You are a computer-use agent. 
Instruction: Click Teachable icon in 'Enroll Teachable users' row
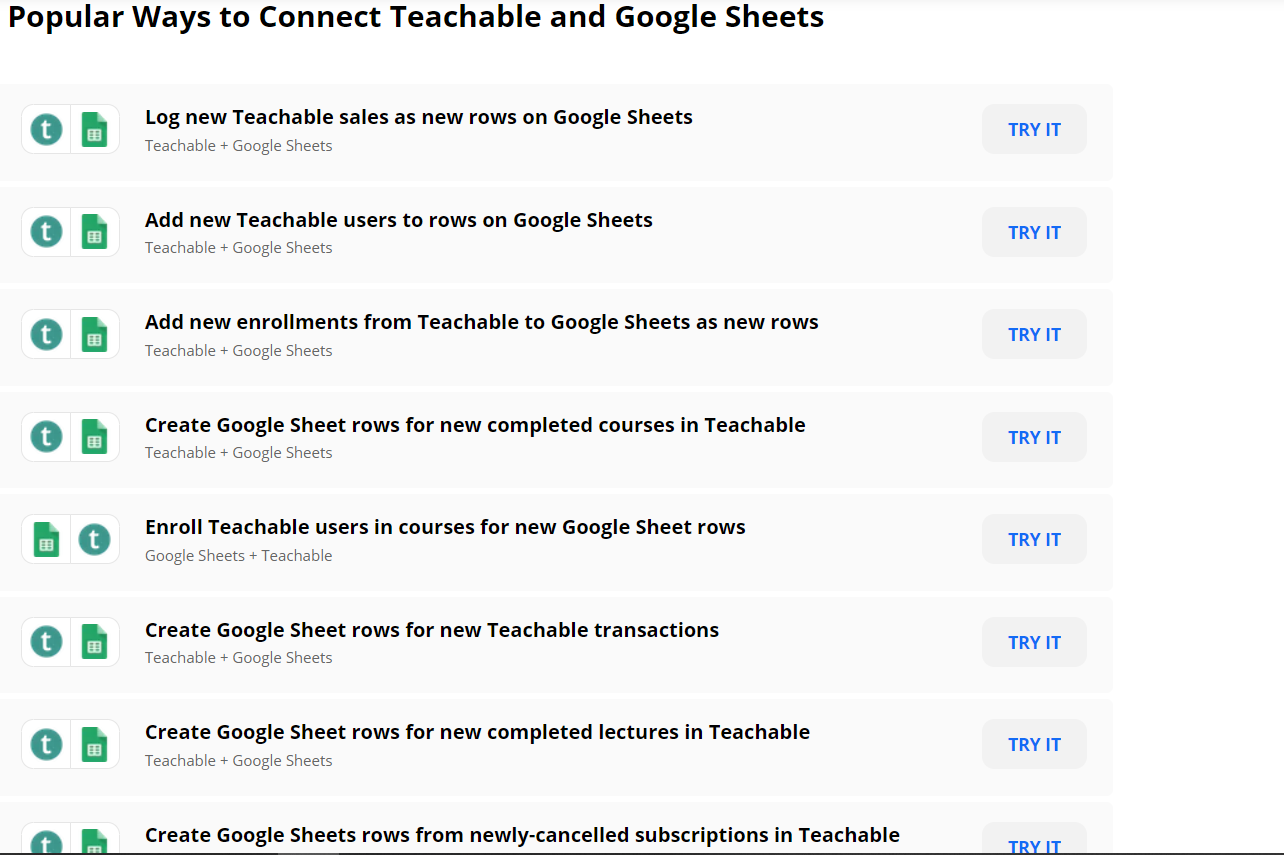(95, 539)
